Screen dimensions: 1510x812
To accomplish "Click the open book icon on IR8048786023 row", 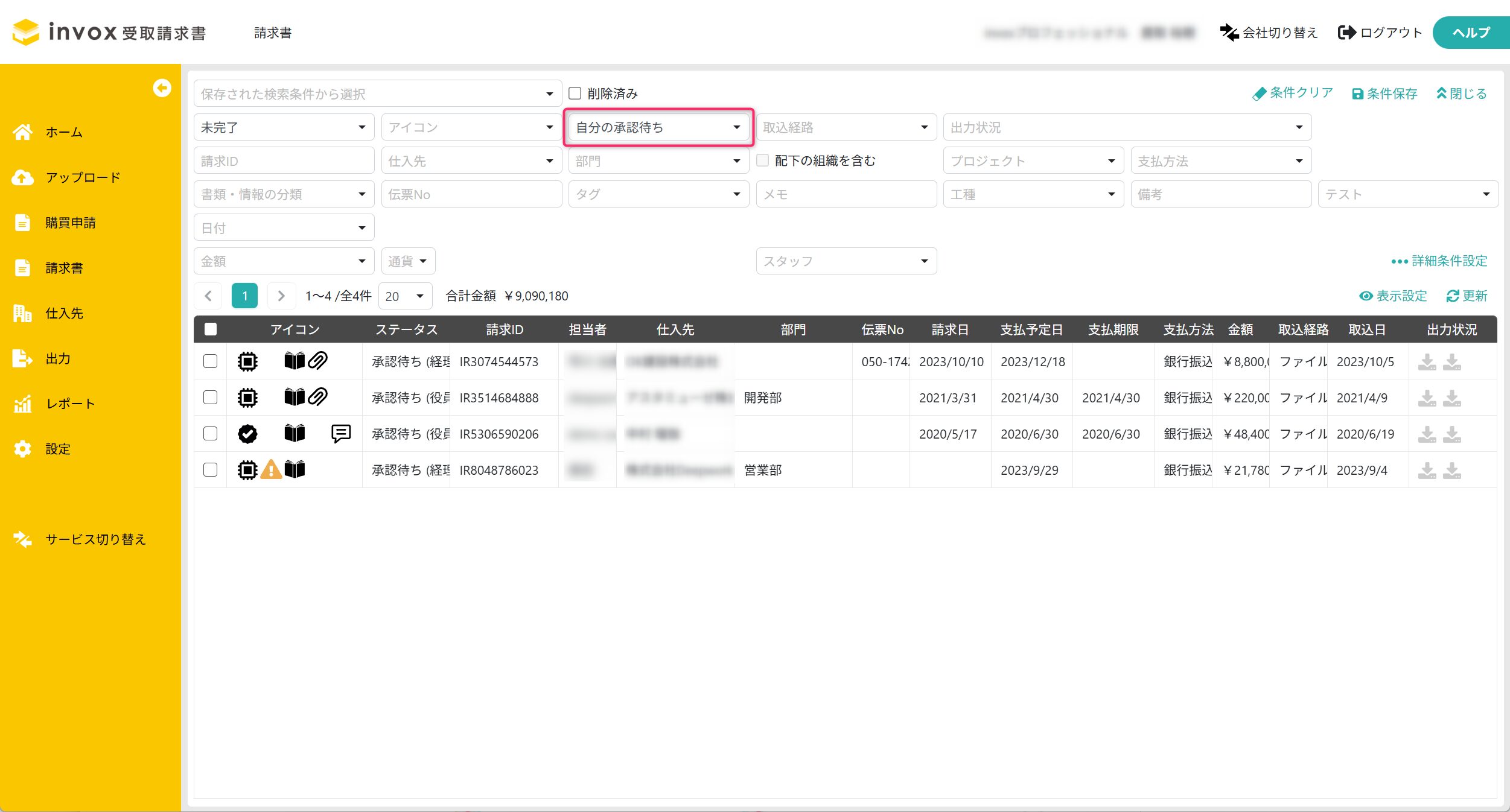I will 295,469.
